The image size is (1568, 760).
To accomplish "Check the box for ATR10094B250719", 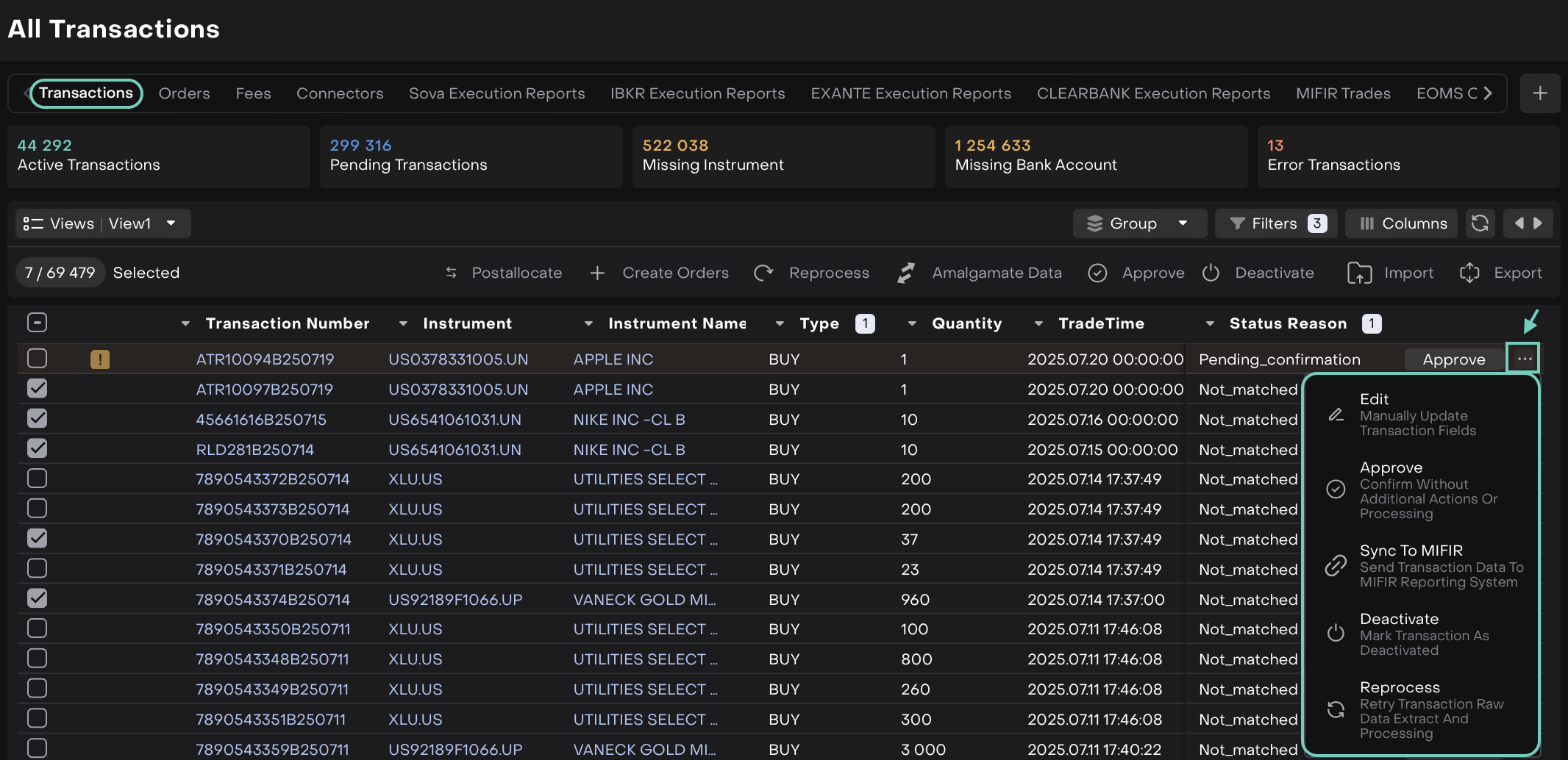I will [x=37, y=359].
